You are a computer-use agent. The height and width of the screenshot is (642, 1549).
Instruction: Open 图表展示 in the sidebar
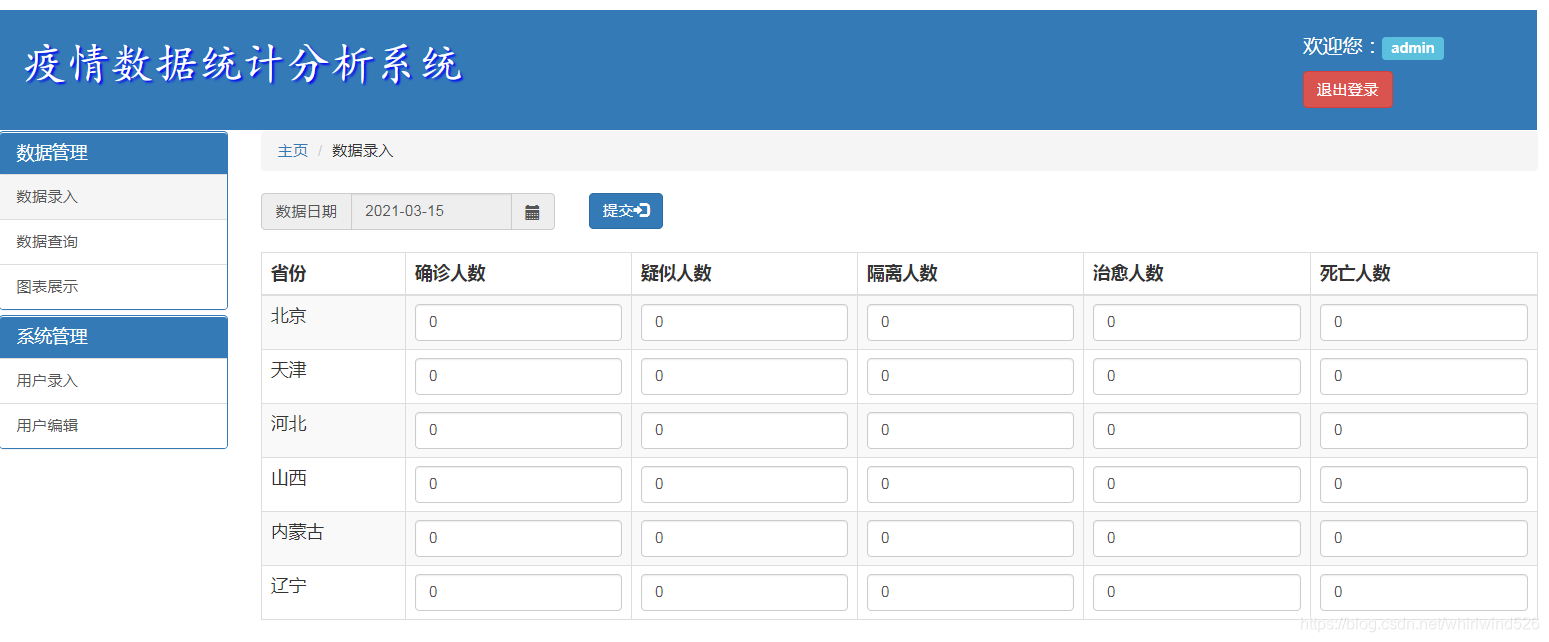pyautogui.click(x=114, y=287)
